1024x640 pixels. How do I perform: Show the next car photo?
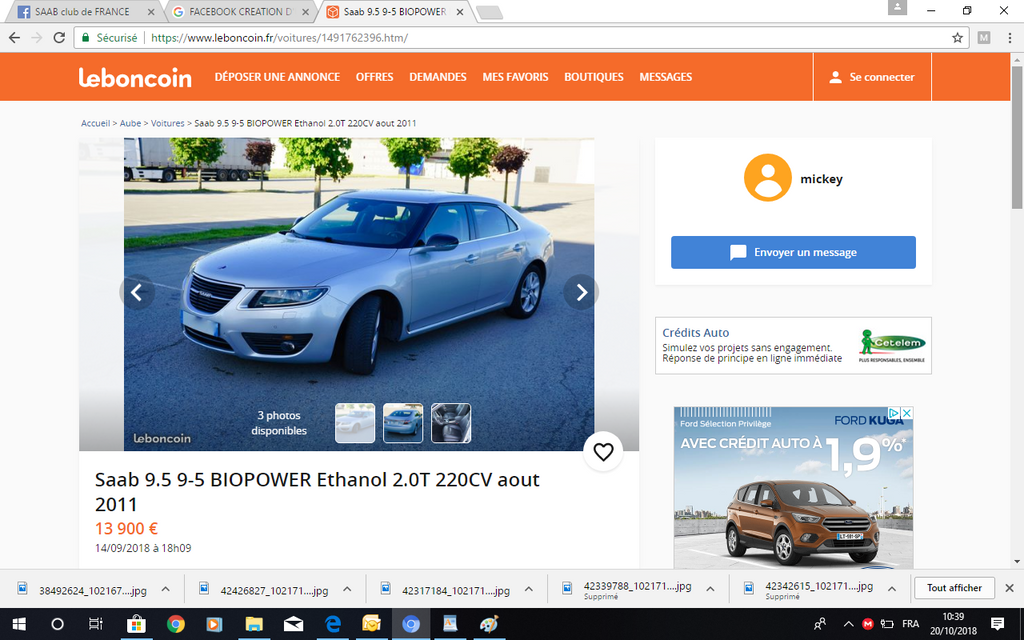581,292
